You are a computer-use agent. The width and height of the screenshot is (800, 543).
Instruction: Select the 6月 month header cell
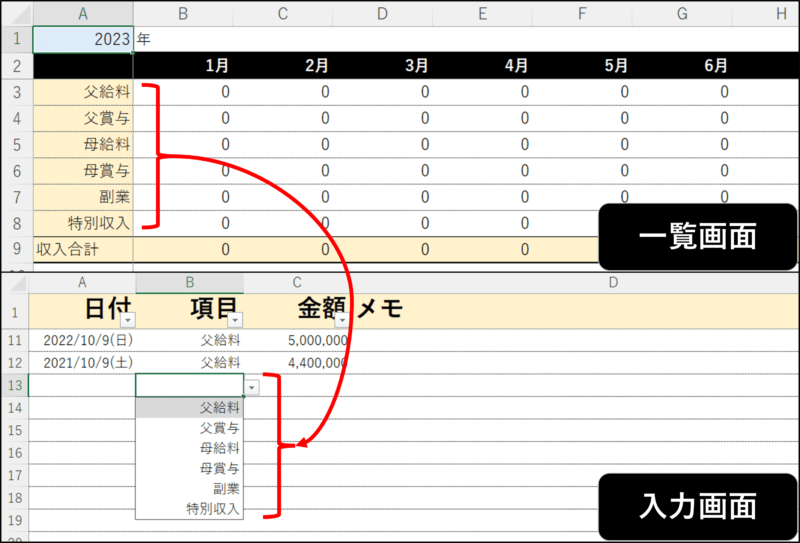pyautogui.click(x=682, y=66)
